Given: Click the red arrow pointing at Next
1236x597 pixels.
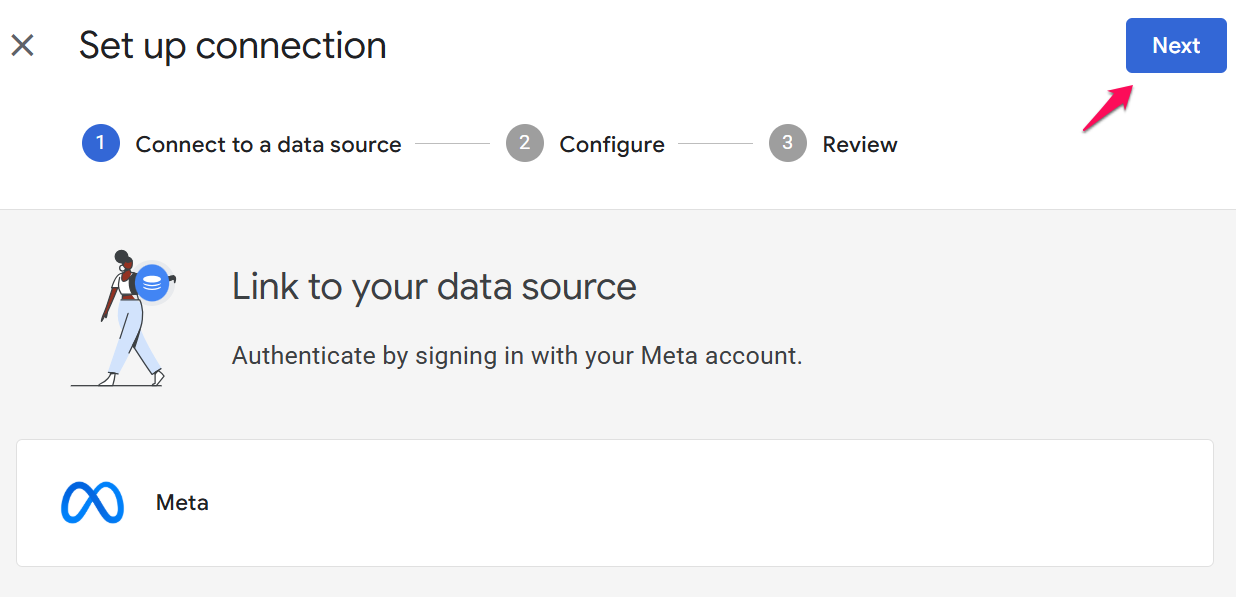Looking at the screenshot, I should coord(1107,109).
